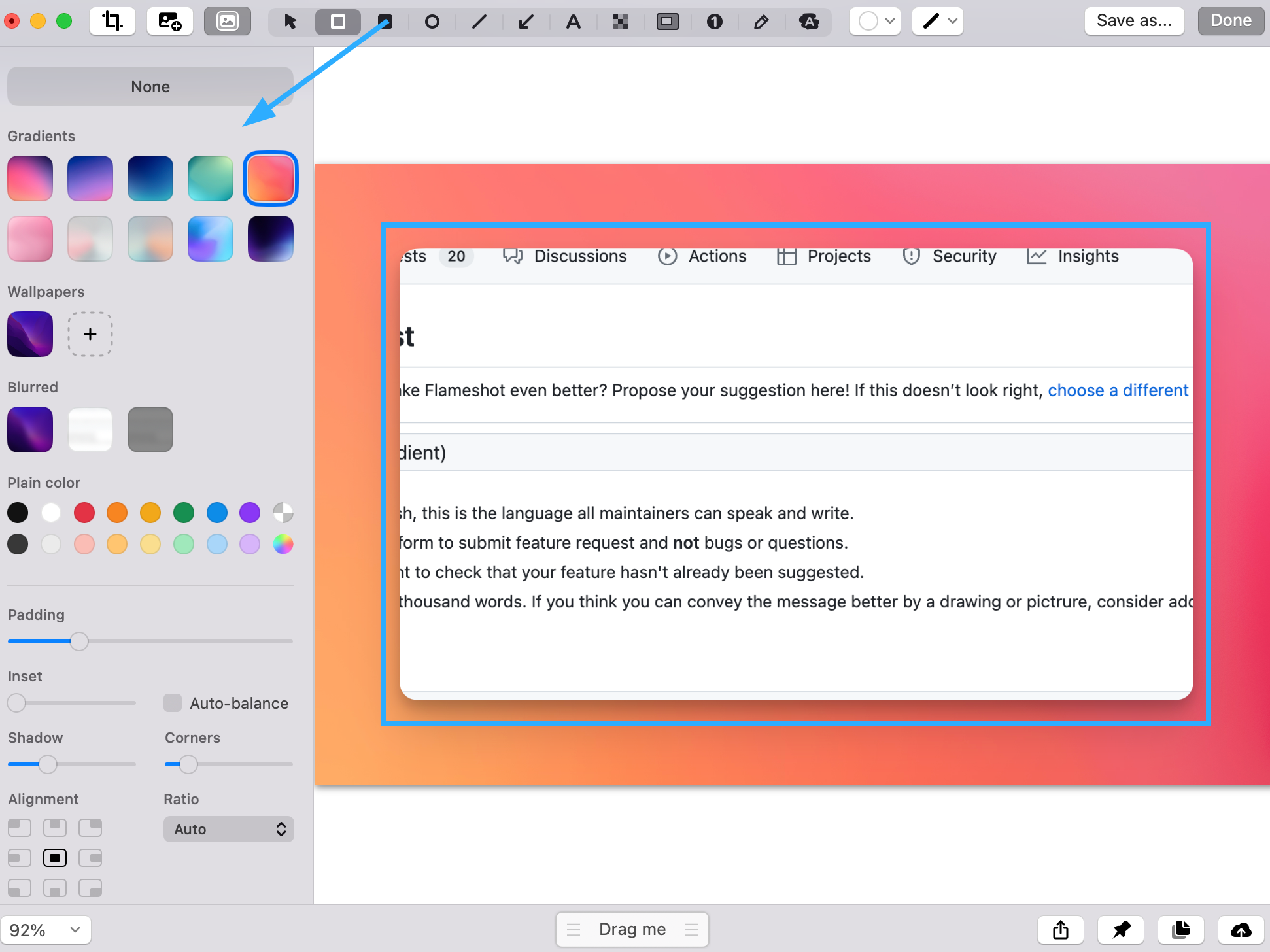Open the stroke style dropdown

pyautogui.click(x=937, y=21)
